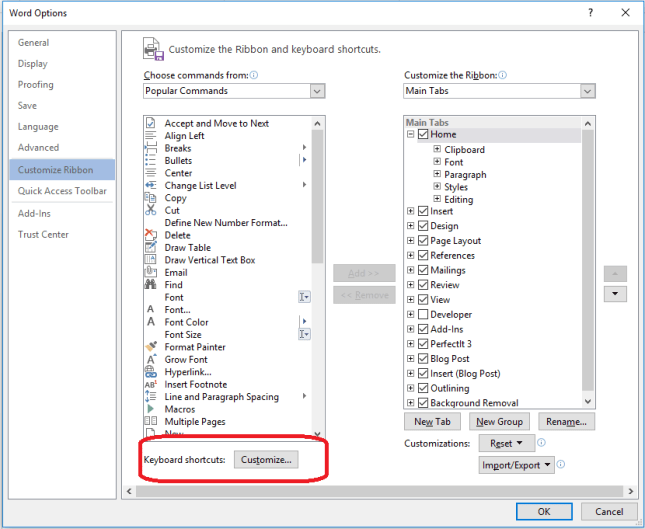645x529 pixels.
Task: Open the Proofing options category
Action: 35,85
